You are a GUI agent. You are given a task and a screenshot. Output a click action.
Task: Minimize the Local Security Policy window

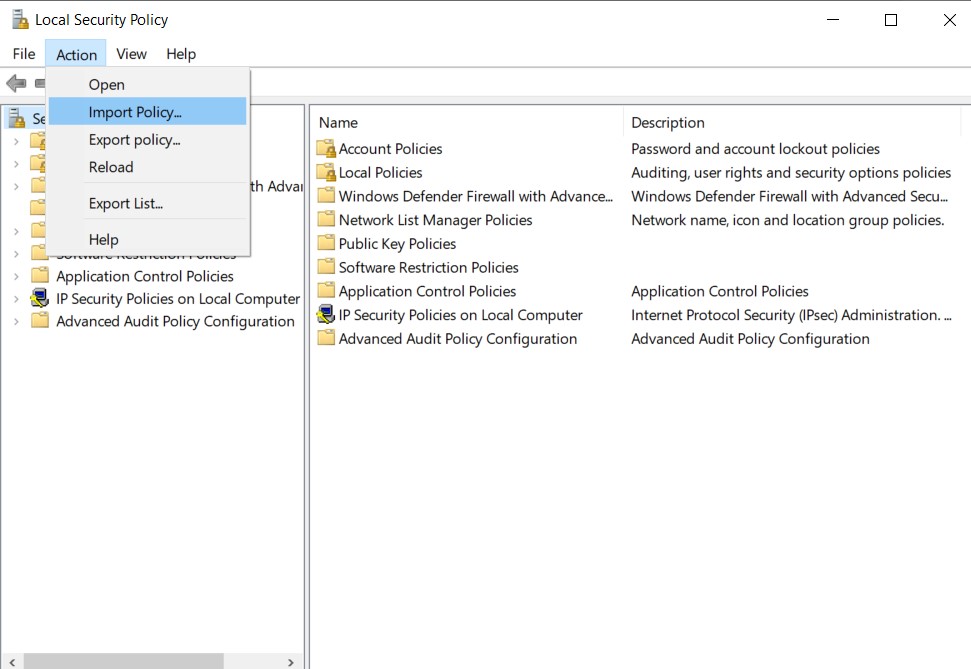click(833, 20)
